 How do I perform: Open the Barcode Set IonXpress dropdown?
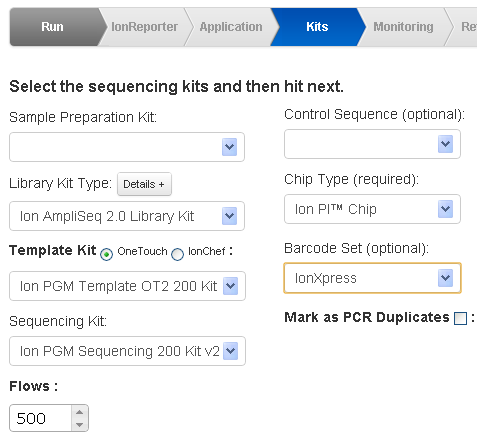click(x=372, y=278)
